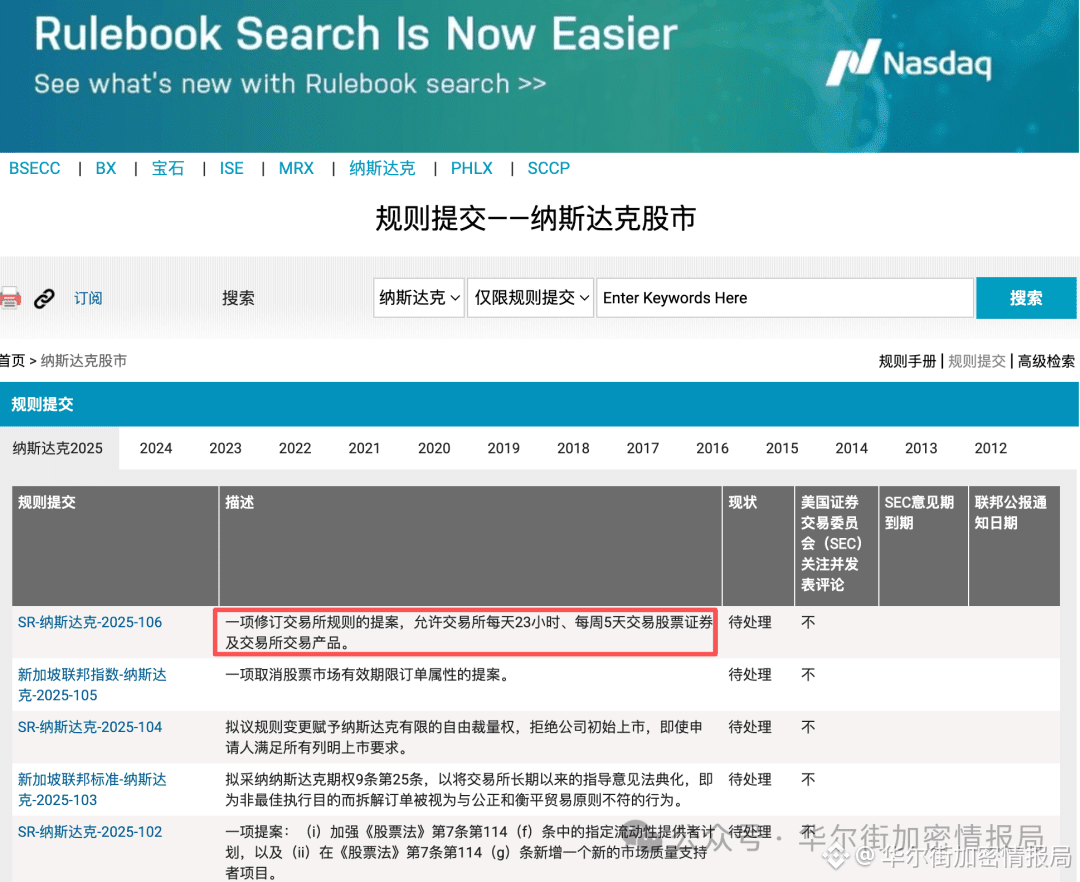Open filing 新加坡联邦标准-纳斯达克-2025-103
The width and height of the screenshot is (1080, 882).
point(92,790)
